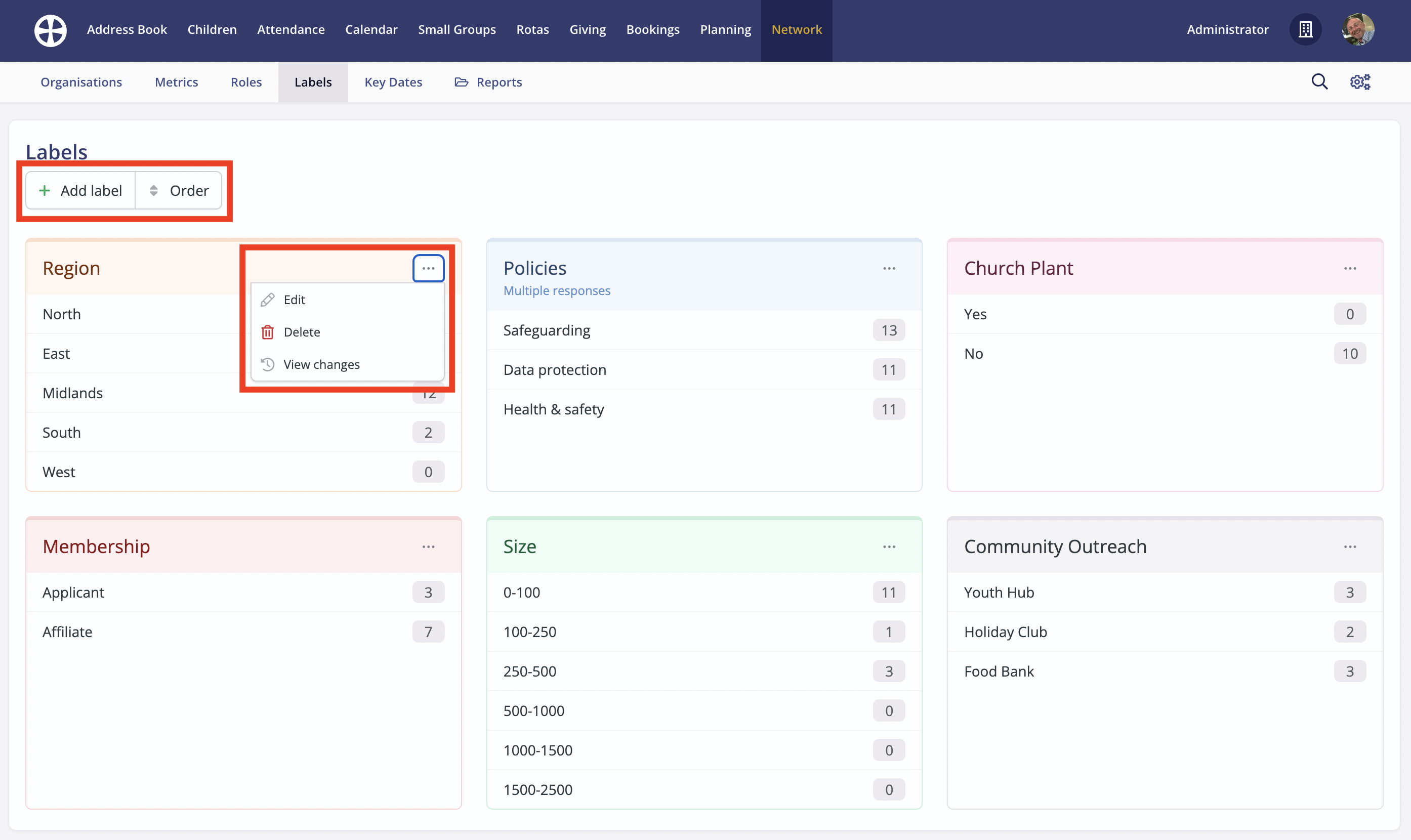Image resolution: width=1411 pixels, height=840 pixels.
Task: Click the pencil Edit menu entry
Action: coord(295,300)
